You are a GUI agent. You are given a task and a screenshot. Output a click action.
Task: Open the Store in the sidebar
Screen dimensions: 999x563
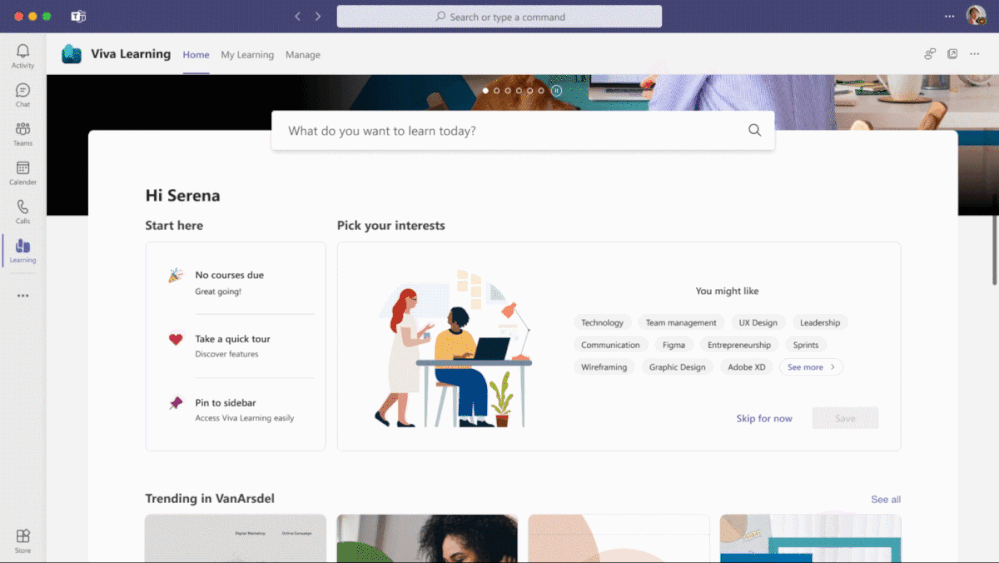coord(23,541)
